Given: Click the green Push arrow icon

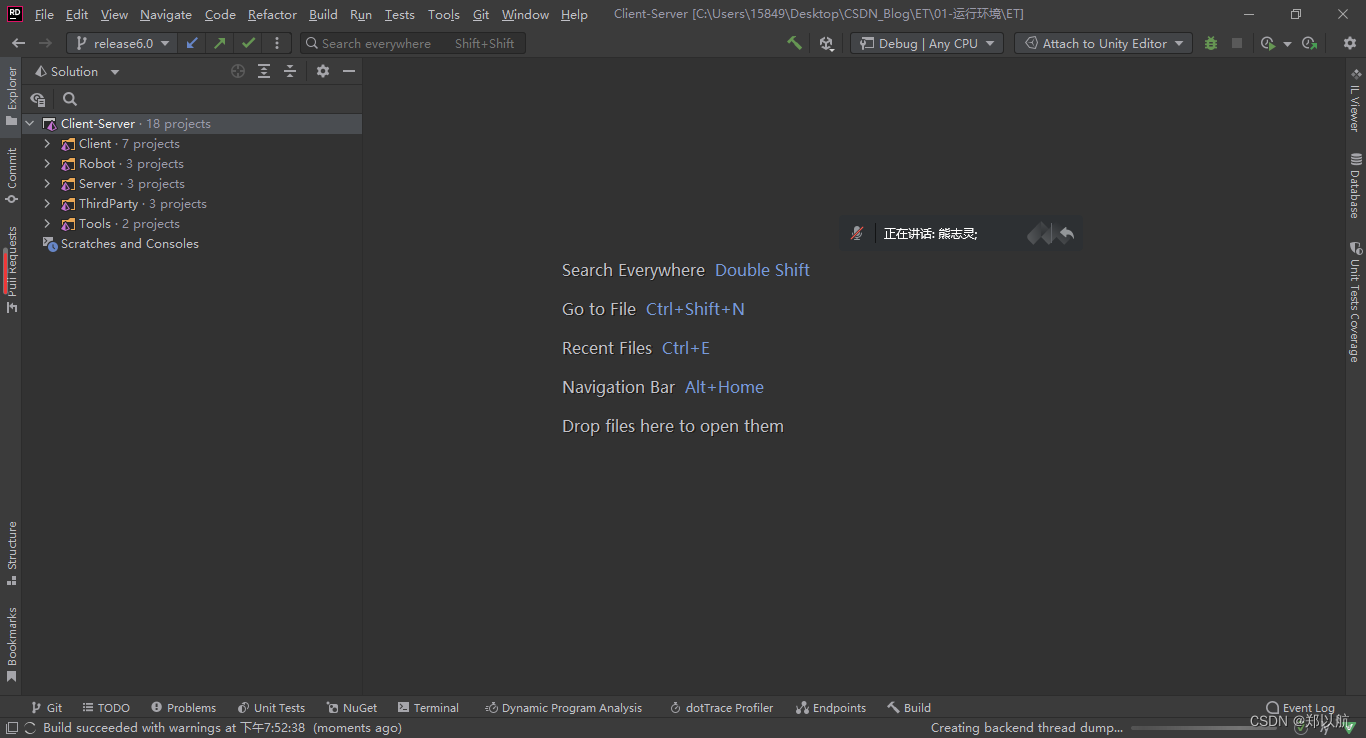Looking at the screenshot, I should (220, 43).
